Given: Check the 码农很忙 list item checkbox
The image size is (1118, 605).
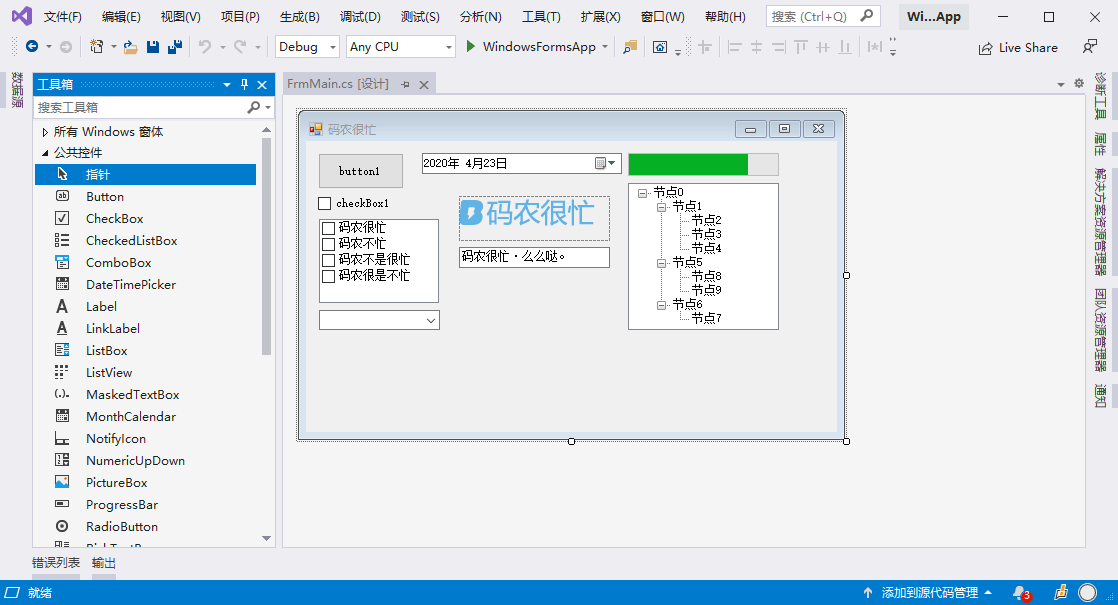Looking at the screenshot, I should click(329, 228).
